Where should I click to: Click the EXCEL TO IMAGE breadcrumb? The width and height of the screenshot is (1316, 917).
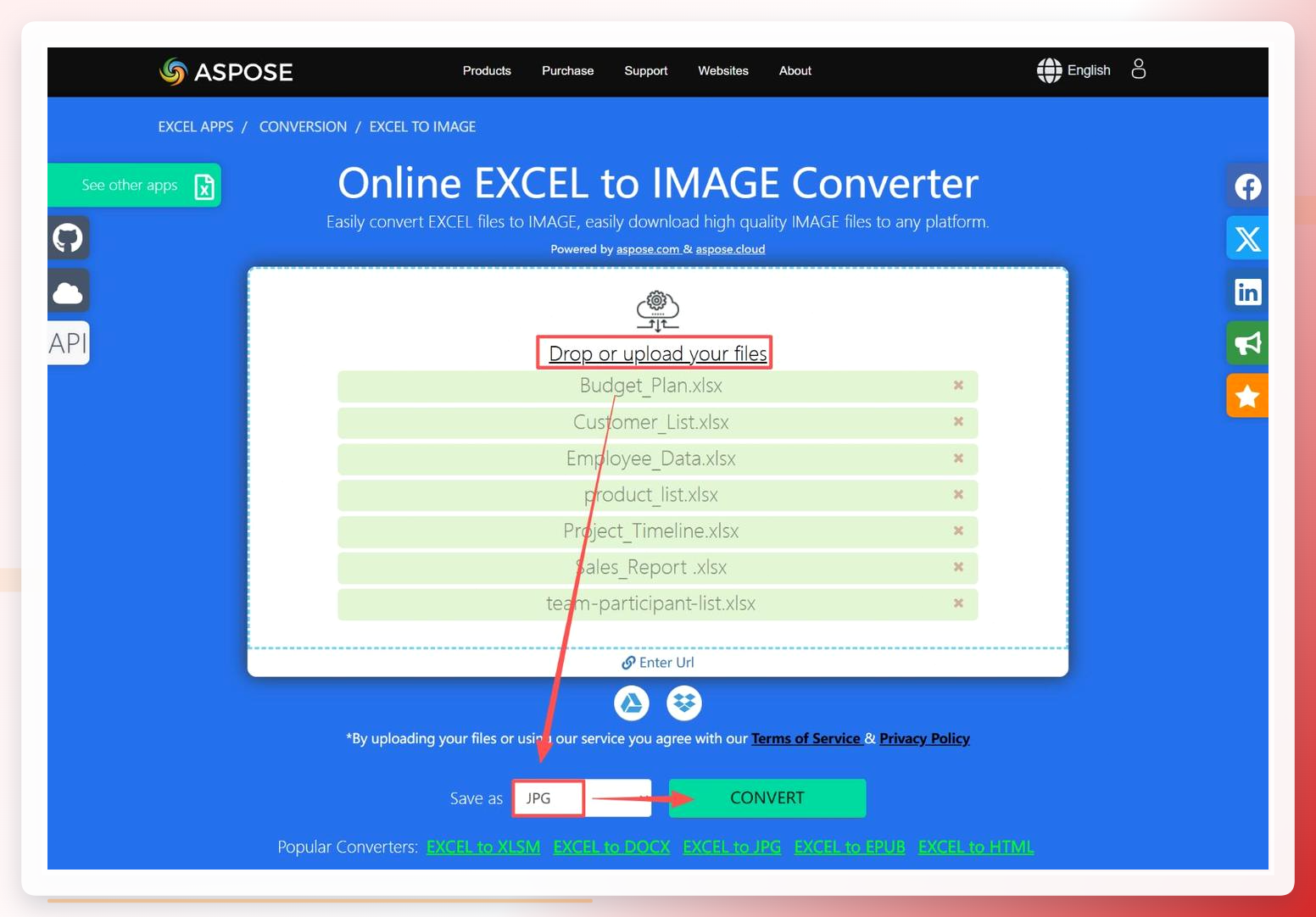point(422,127)
